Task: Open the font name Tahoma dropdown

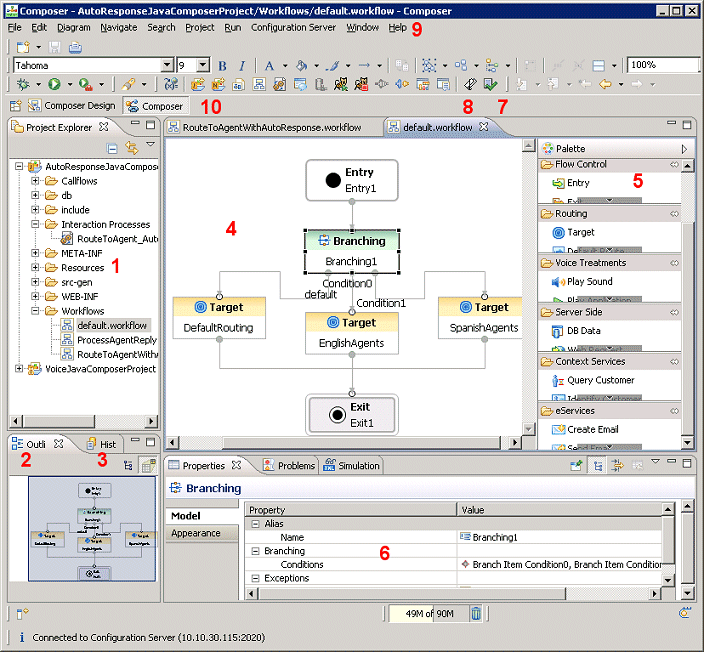Action: click(x=167, y=66)
